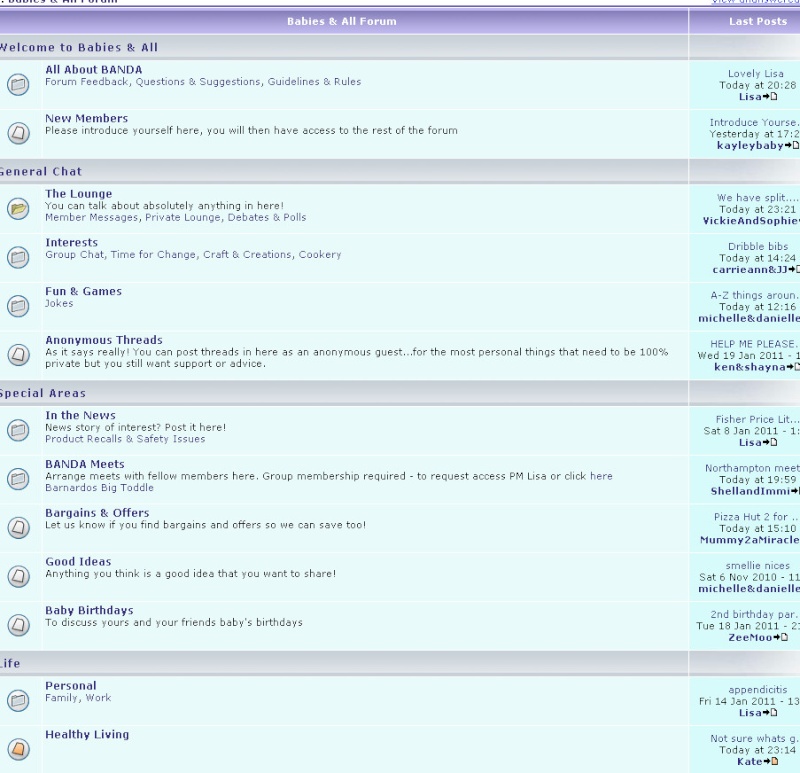800x773 pixels.
Task: Open the Member Messages subforum
Action: [91, 217]
